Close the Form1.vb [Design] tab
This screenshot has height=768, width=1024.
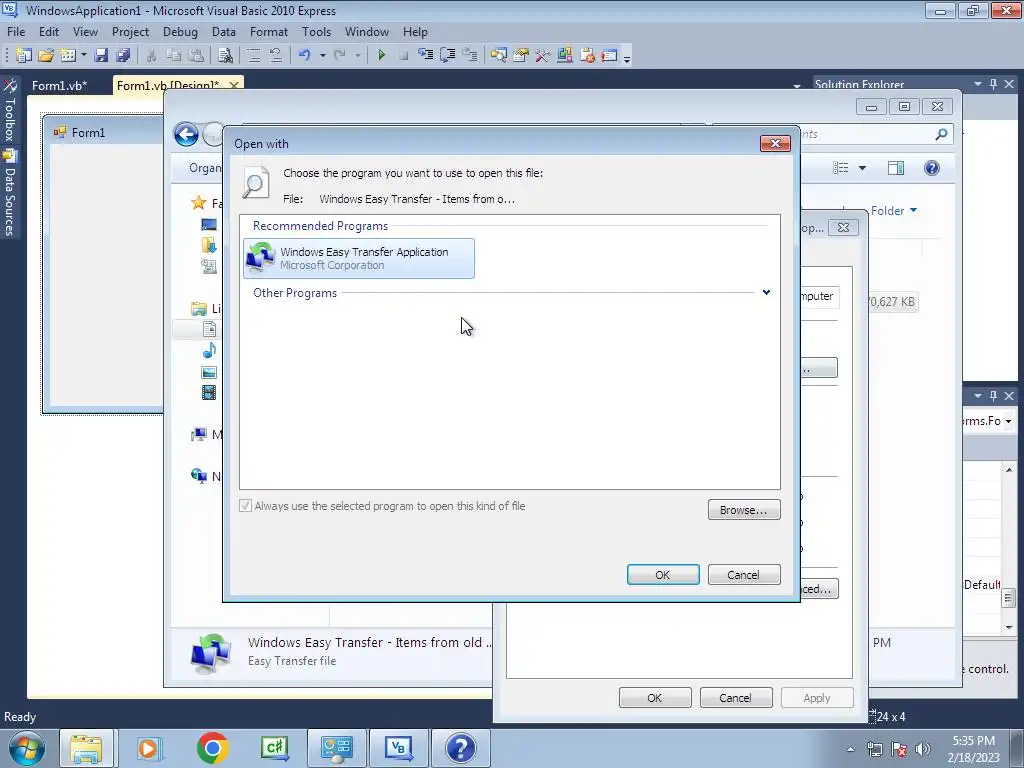click(234, 86)
